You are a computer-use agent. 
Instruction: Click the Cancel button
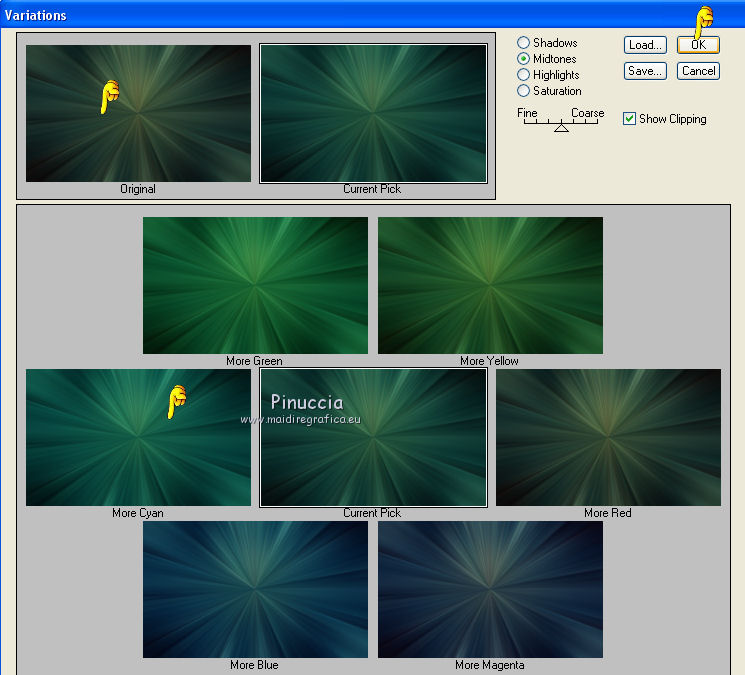(x=698, y=71)
